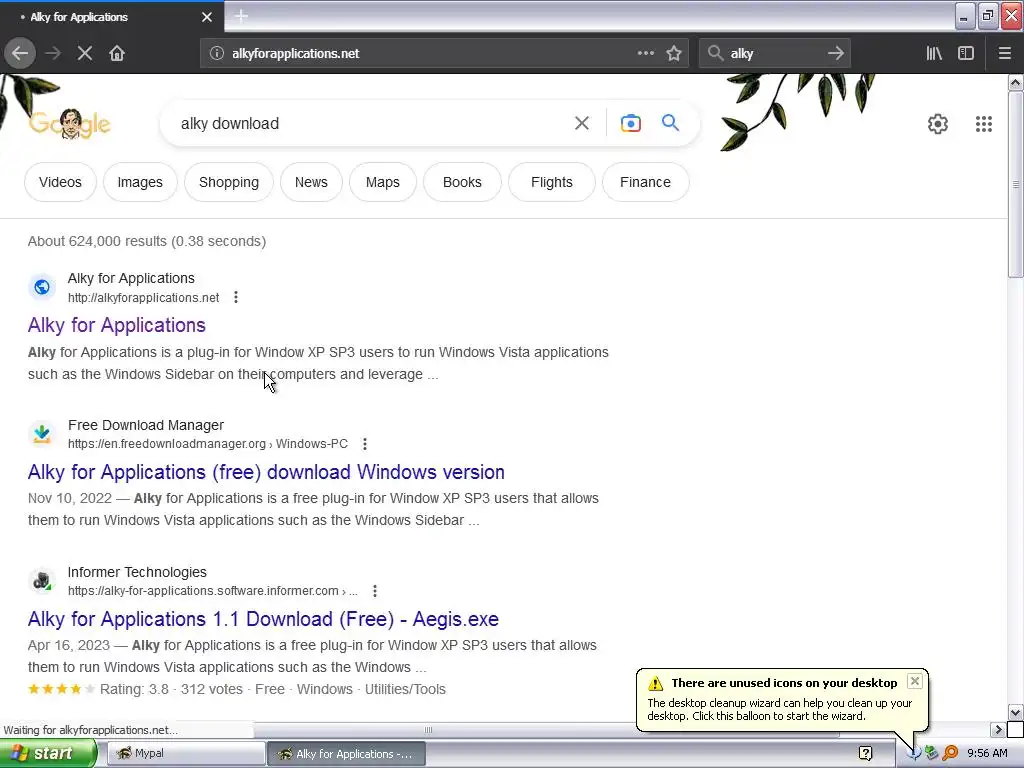Click the vertical scrollbar up arrow
1024x768 pixels.
click(1015, 82)
